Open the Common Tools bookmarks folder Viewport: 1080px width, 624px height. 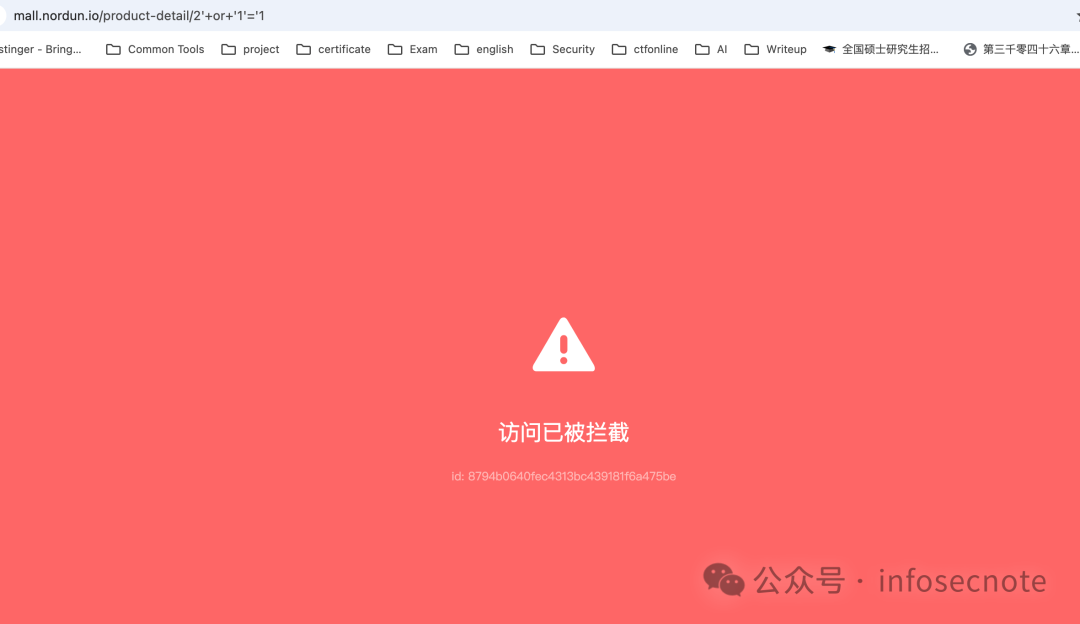pos(155,48)
